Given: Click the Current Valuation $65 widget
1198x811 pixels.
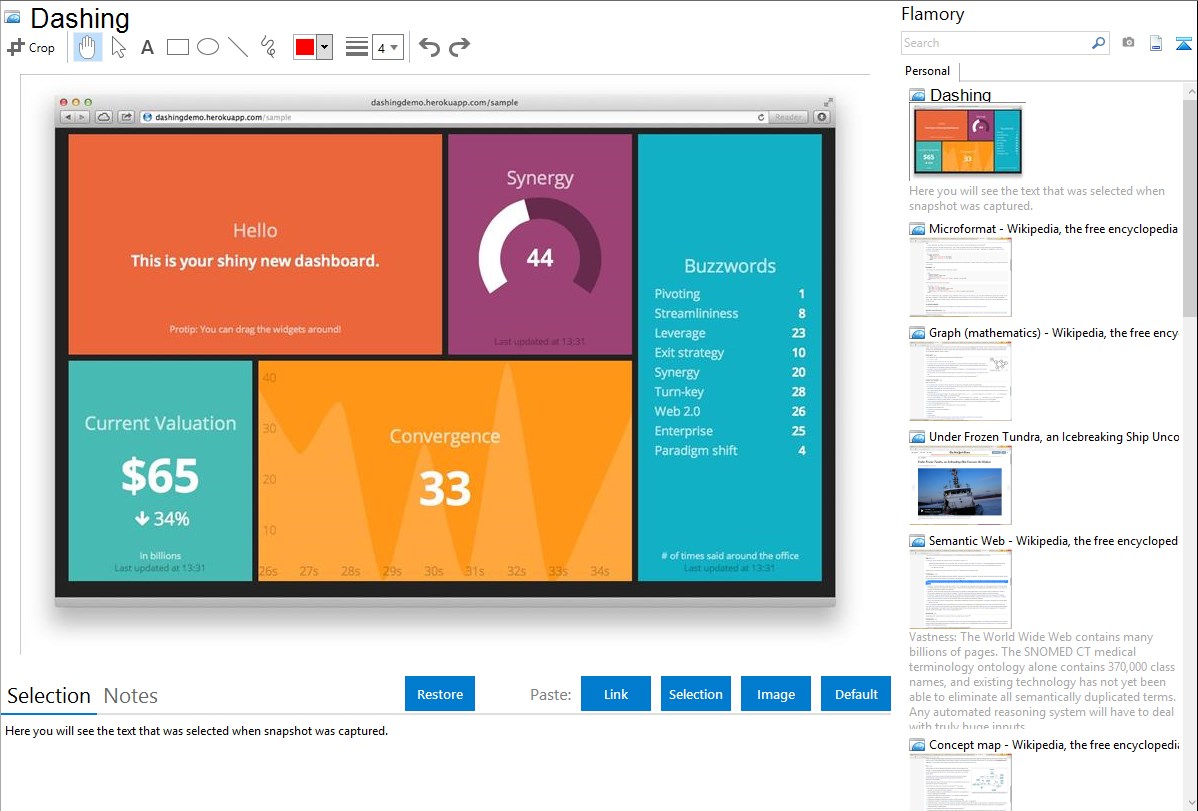Looking at the screenshot, I should coord(160,471).
